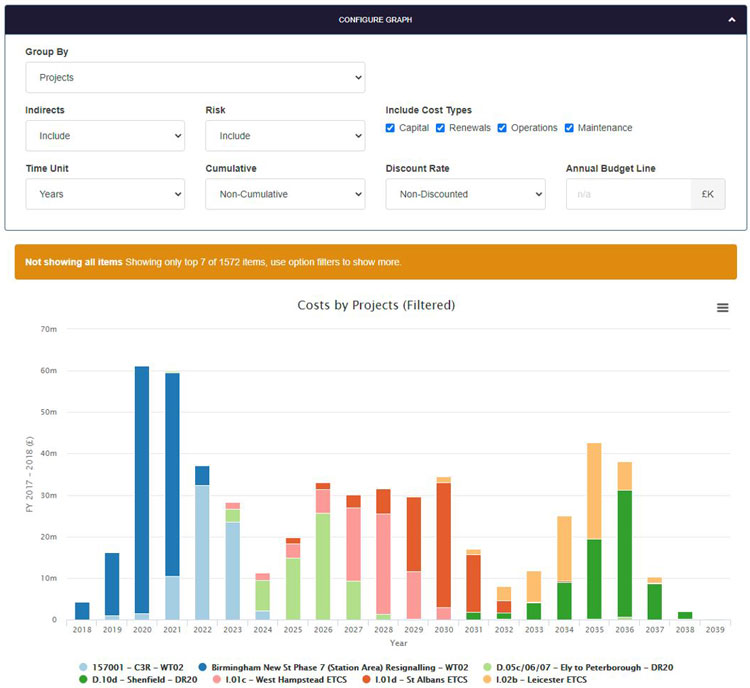Image resolution: width=750 pixels, height=688 pixels.
Task: Open the Cumulative dropdown
Action: [285, 194]
